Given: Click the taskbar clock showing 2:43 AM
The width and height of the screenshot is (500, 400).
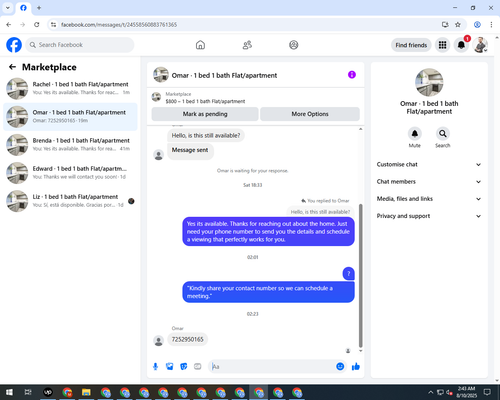Looking at the screenshot, I should point(466,392).
